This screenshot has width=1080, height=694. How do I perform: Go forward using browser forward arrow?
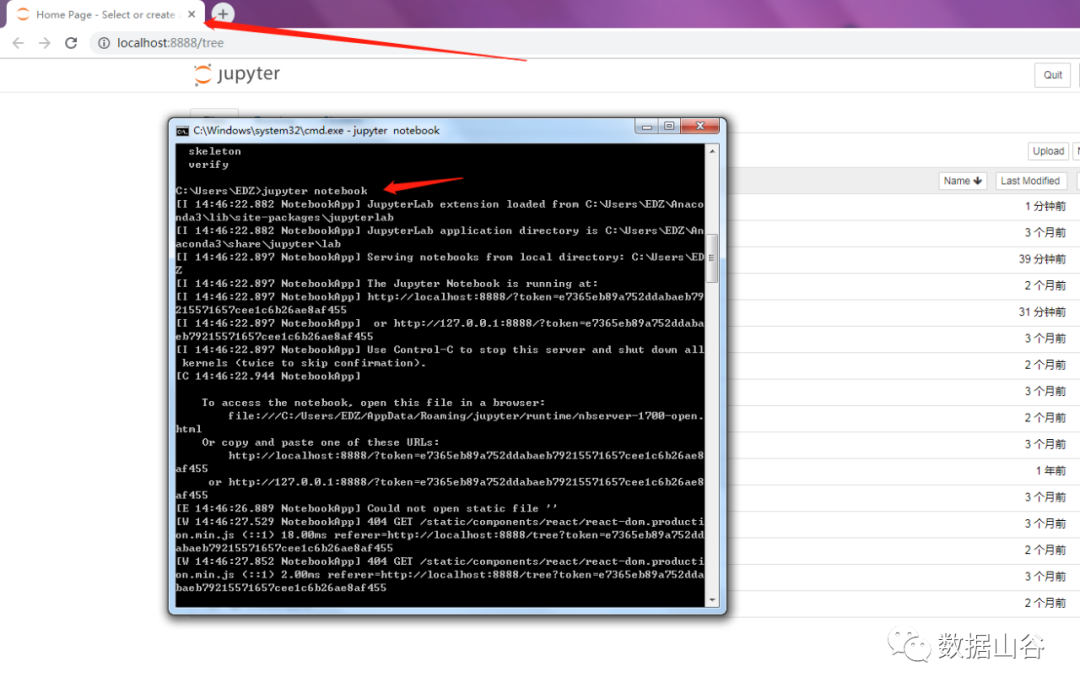tap(45, 43)
